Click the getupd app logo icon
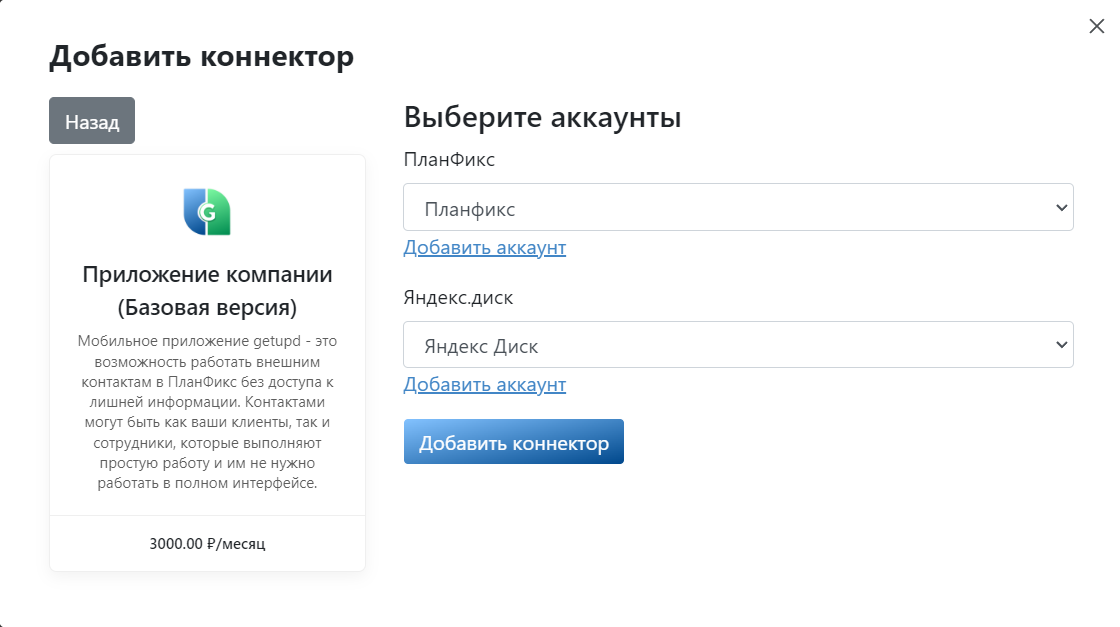Viewport: 1120px width, 627px height. (207, 211)
